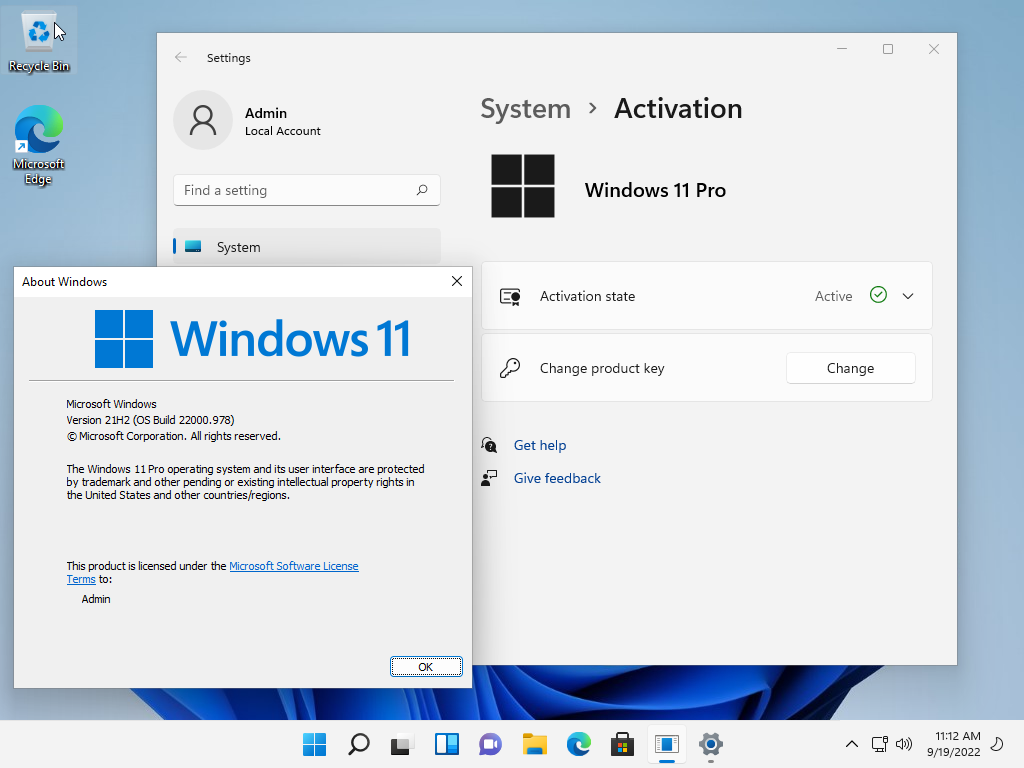Image resolution: width=1024 pixels, height=768 pixels.
Task: Minimize the Settings window
Action: [x=842, y=49]
